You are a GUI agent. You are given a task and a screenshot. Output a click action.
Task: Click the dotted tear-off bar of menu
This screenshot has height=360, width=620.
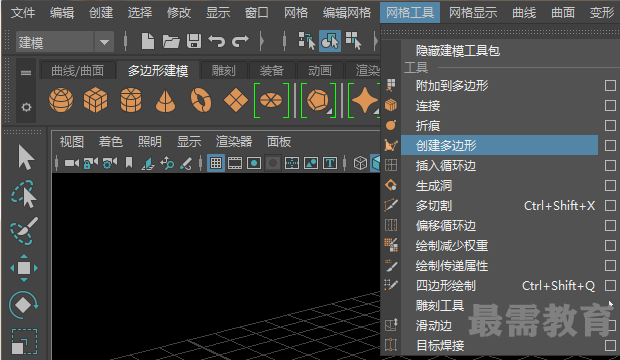(500, 32)
